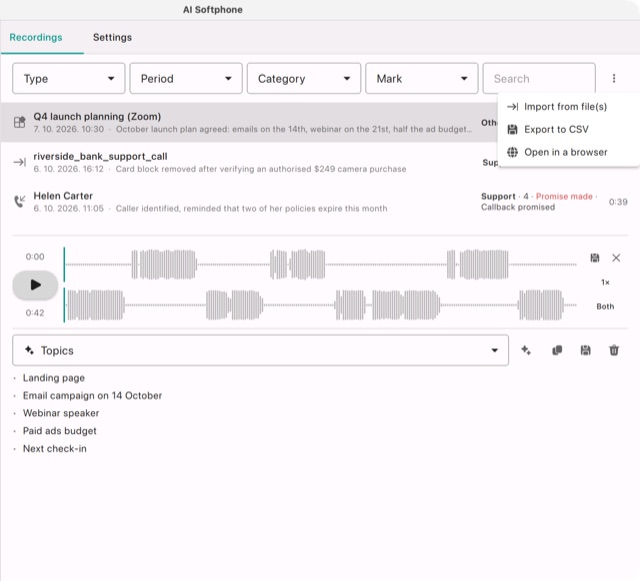This screenshot has height=581, width=640.
Task: Click the Callback promised label
Action: 518,207
